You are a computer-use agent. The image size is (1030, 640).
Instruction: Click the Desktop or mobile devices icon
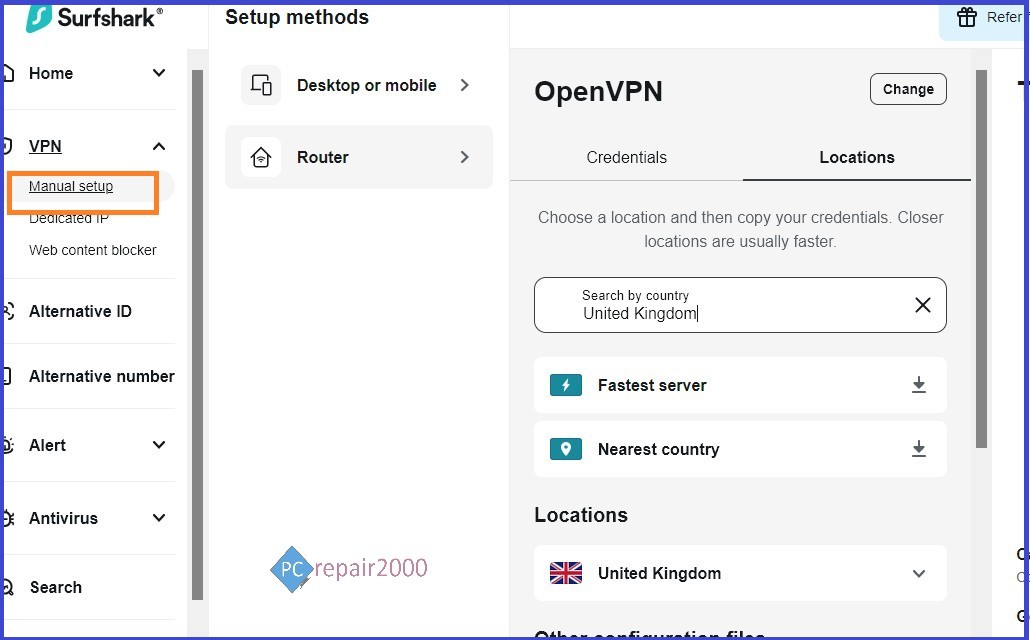[261, 85]
